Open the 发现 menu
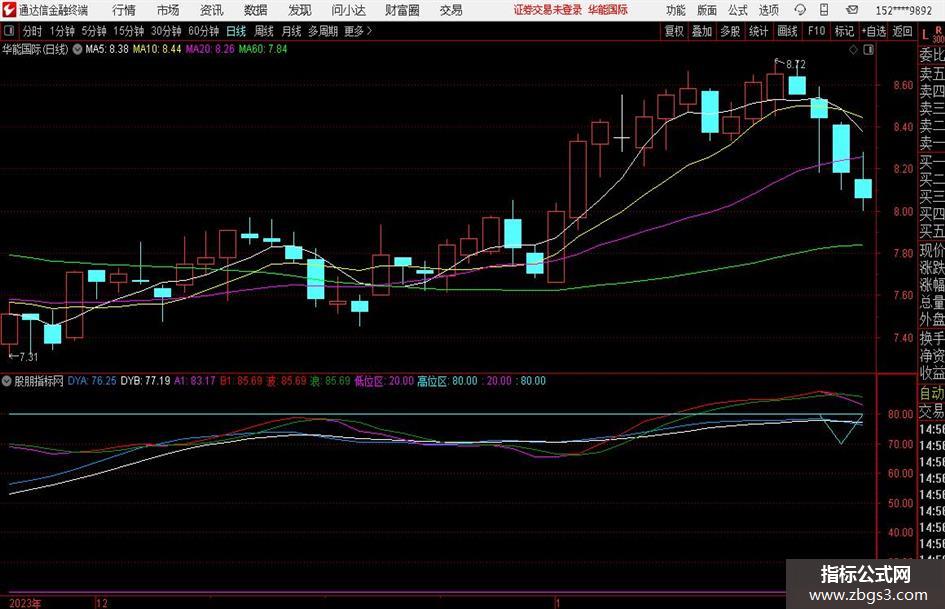Image resolution: width=945 pixels, height=609 pixels. click(x=300, y=10)
